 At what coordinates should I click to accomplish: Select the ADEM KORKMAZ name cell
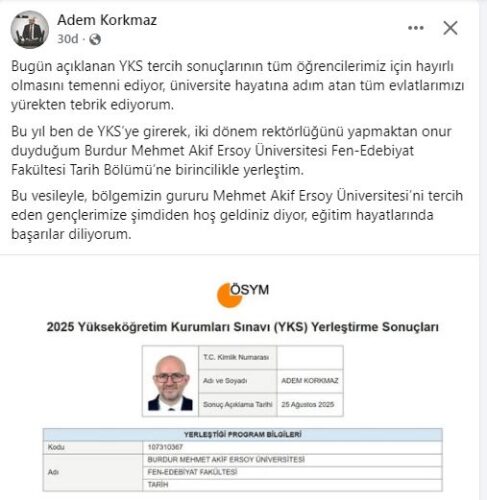coord(310,381)
